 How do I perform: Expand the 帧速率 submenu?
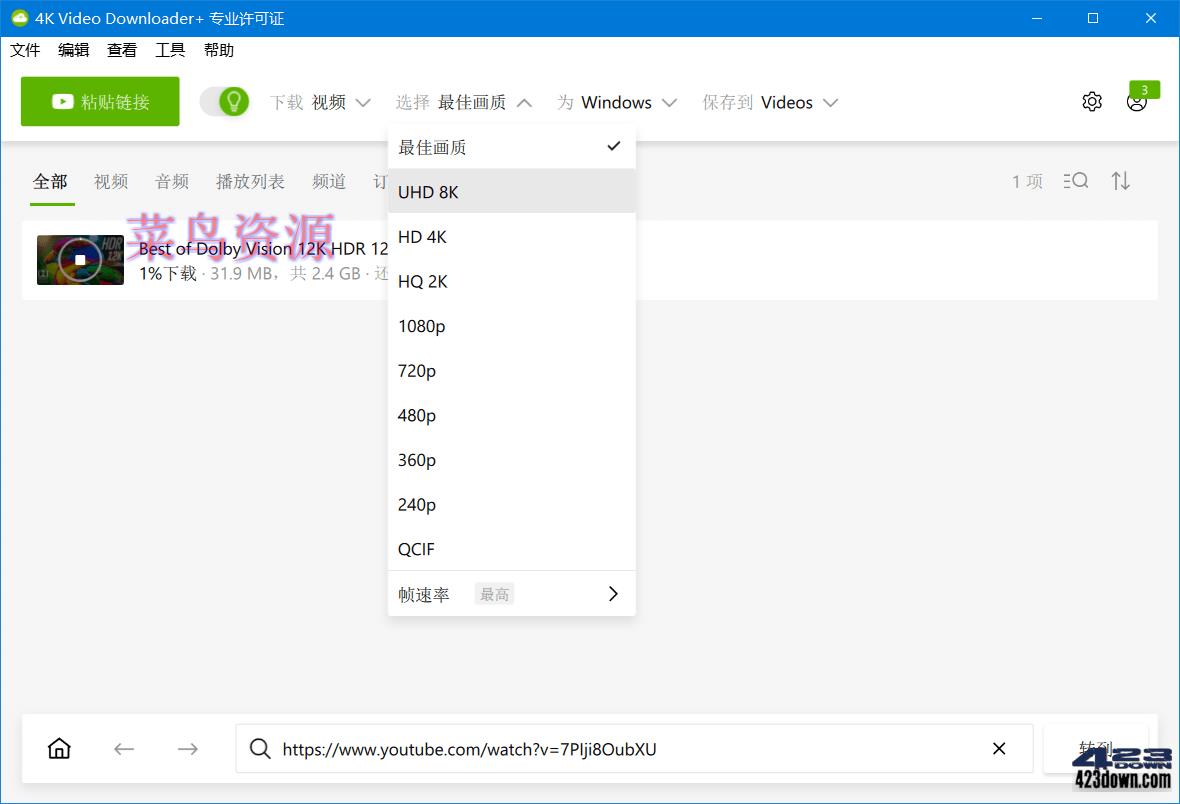coord(511,593)
